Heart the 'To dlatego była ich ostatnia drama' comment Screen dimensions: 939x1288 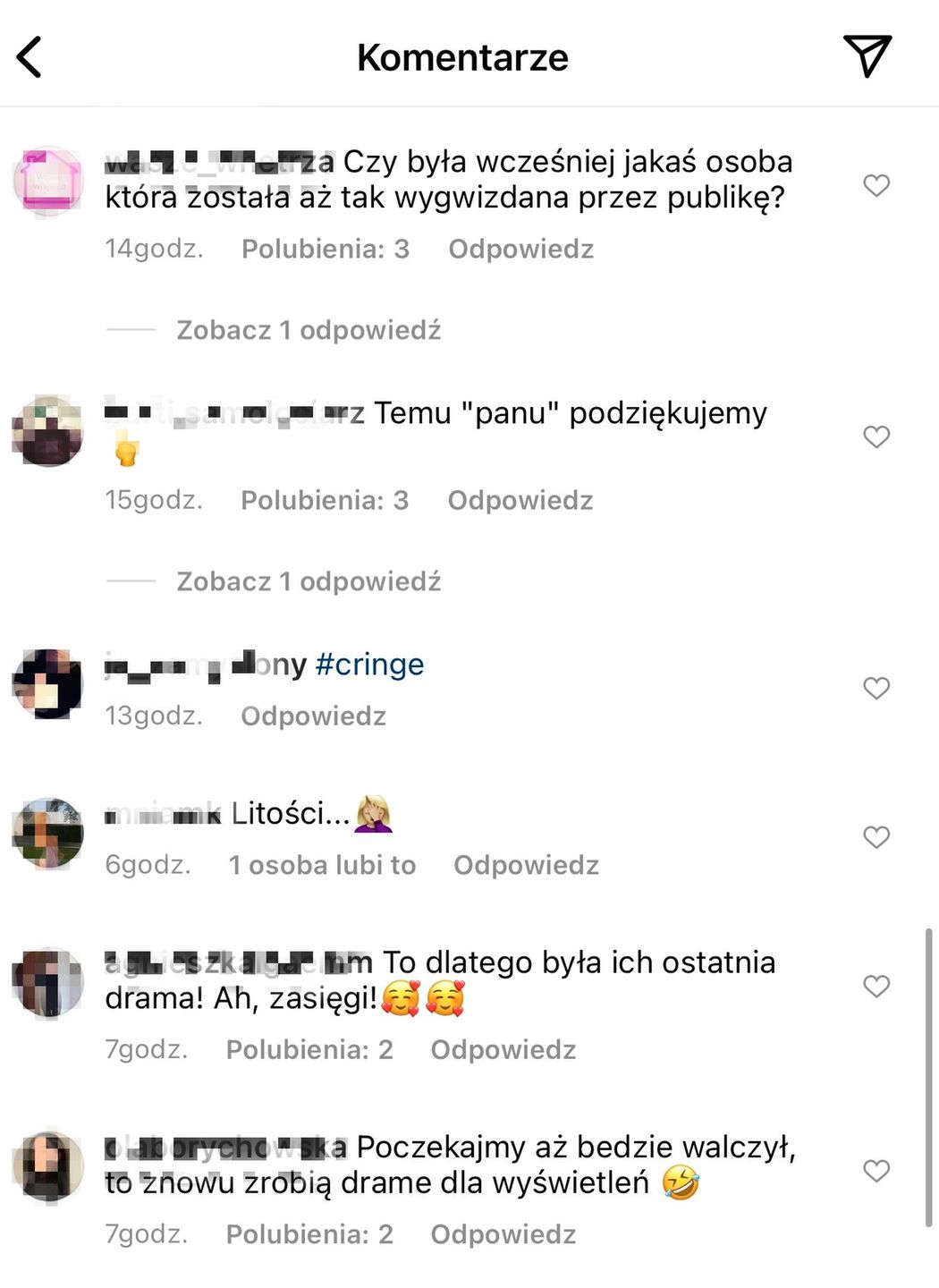click(x=876, y=987)
